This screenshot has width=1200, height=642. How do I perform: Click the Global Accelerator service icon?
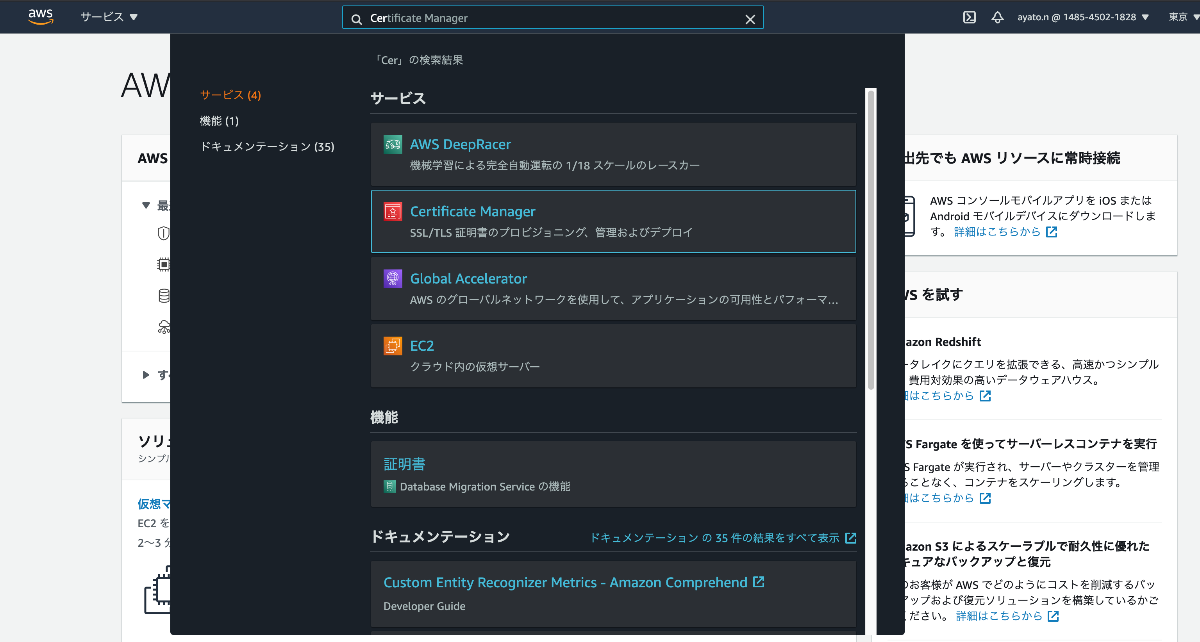tap(393, 278)
